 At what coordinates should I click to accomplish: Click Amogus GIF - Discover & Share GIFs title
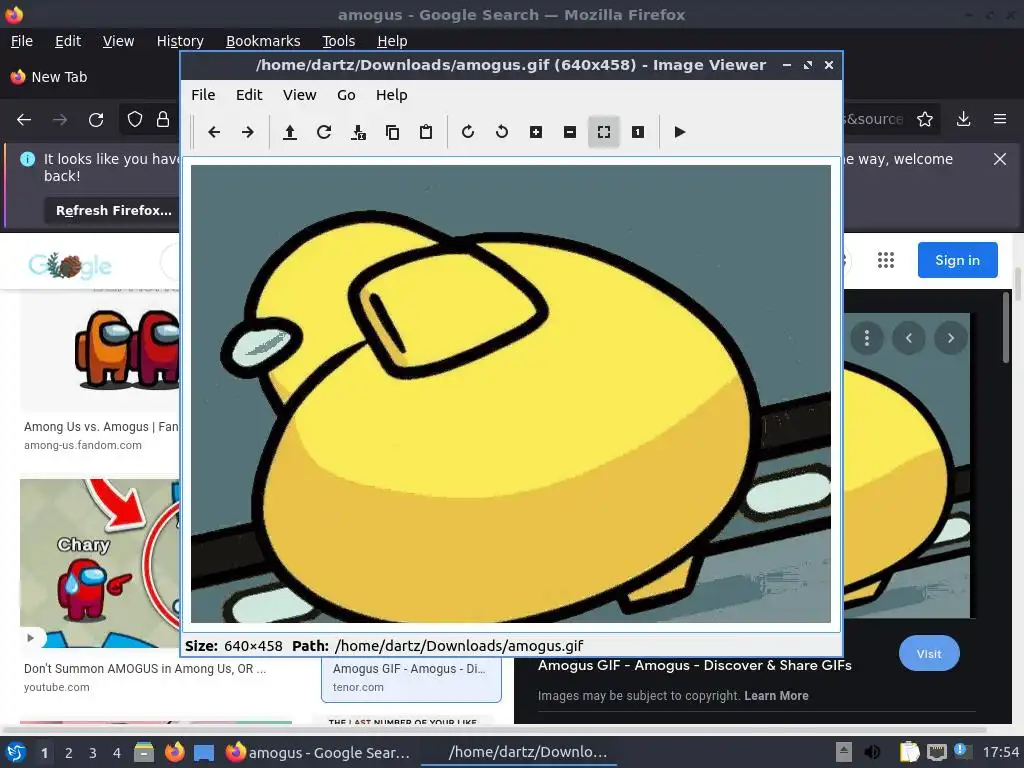[x=695, y=665]
